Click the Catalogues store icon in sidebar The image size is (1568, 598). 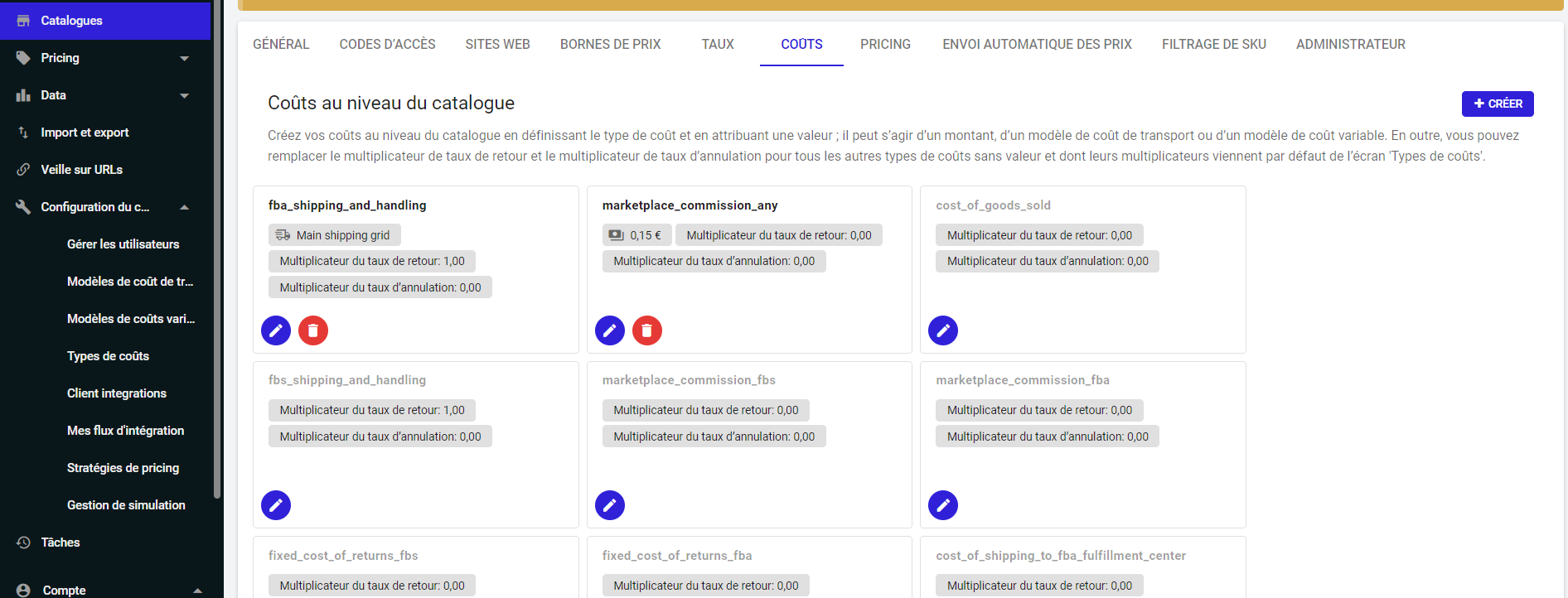point(23,21)
